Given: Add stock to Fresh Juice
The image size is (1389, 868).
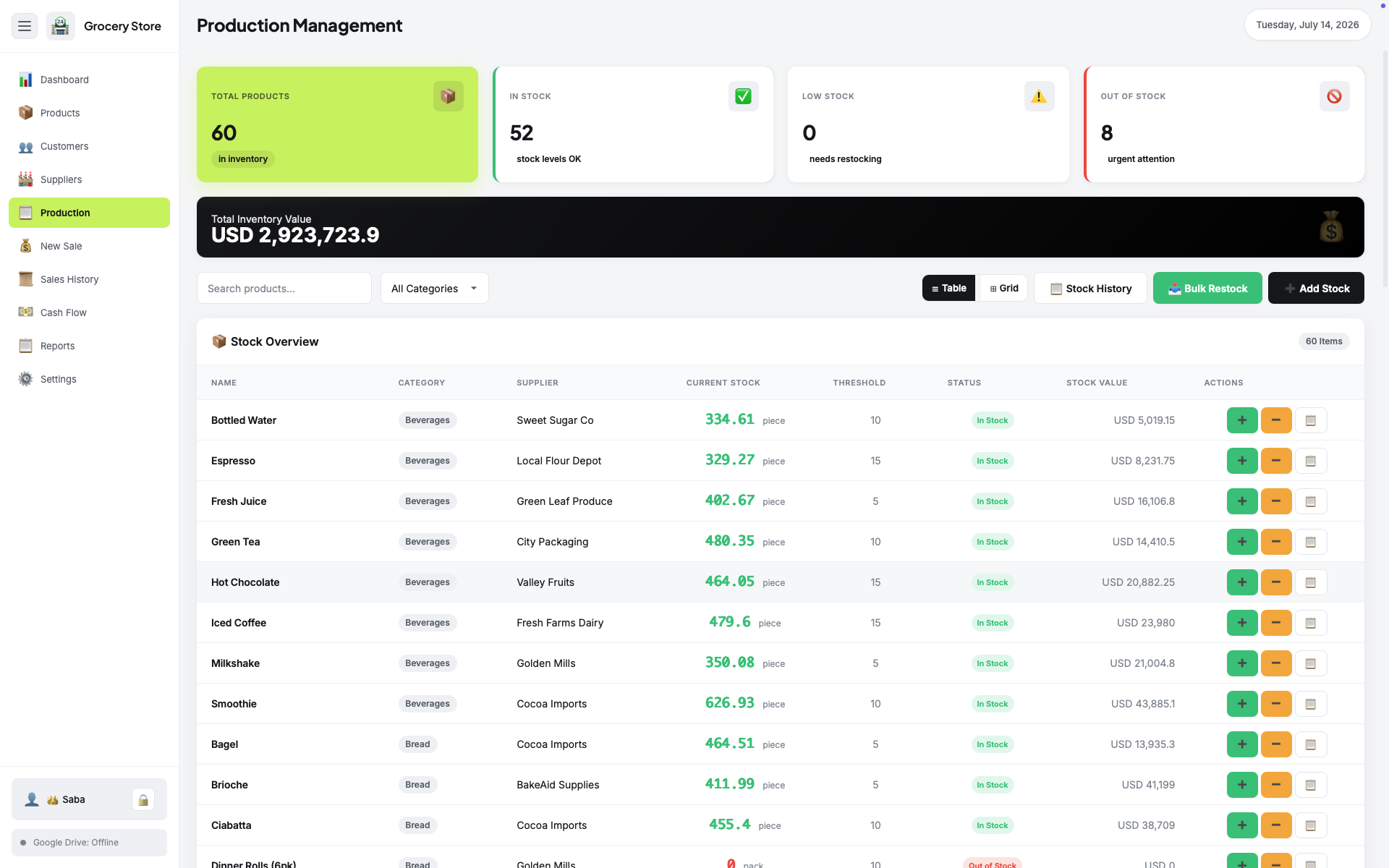Looking at the screenshot, I should pyautogui.click(x=1242, y=501).
